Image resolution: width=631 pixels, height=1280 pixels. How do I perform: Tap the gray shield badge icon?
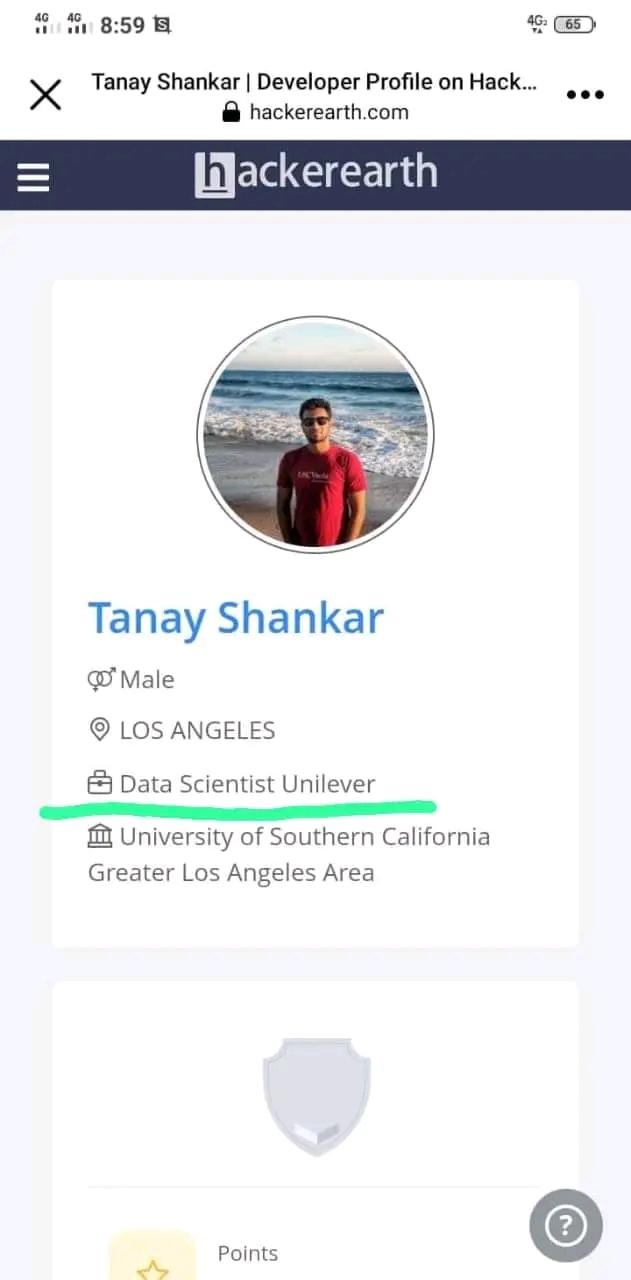click(x=316, y=1096)
